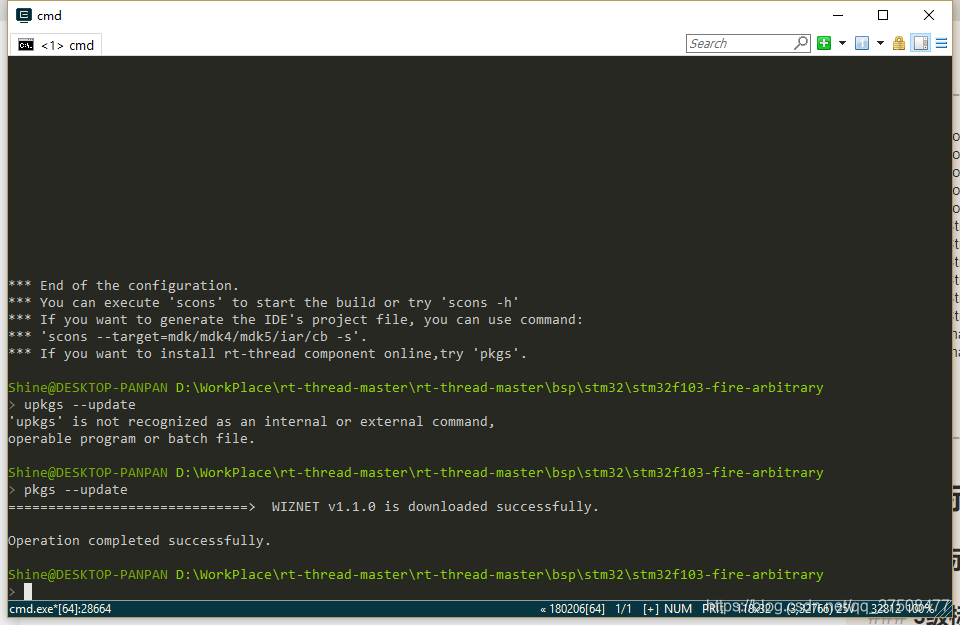Open a new console with the green plus icon
Image resolution: width=960 pixels, height=625 pixels.
tap(824, 43)
